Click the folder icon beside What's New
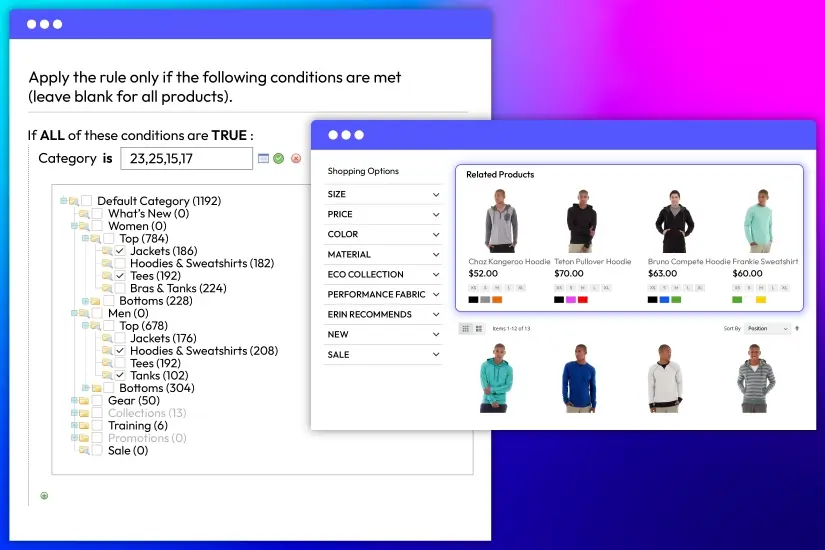825x550 pixels. tap(84, 214)
